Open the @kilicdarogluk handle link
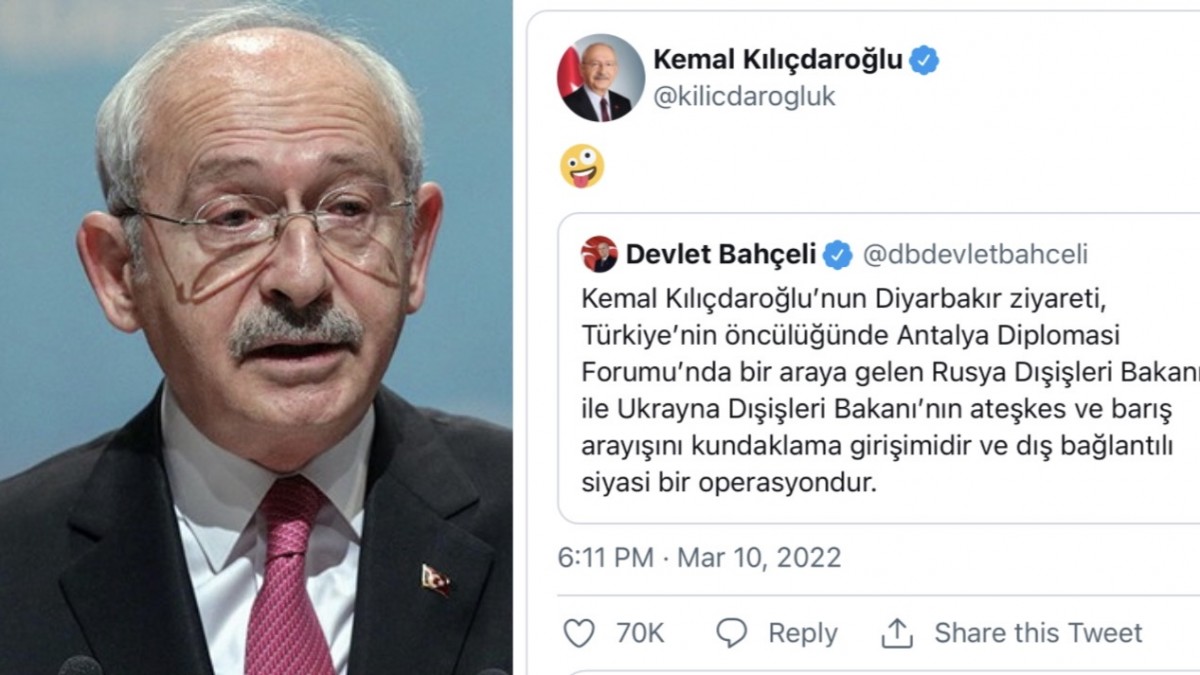 coord(744,97)
